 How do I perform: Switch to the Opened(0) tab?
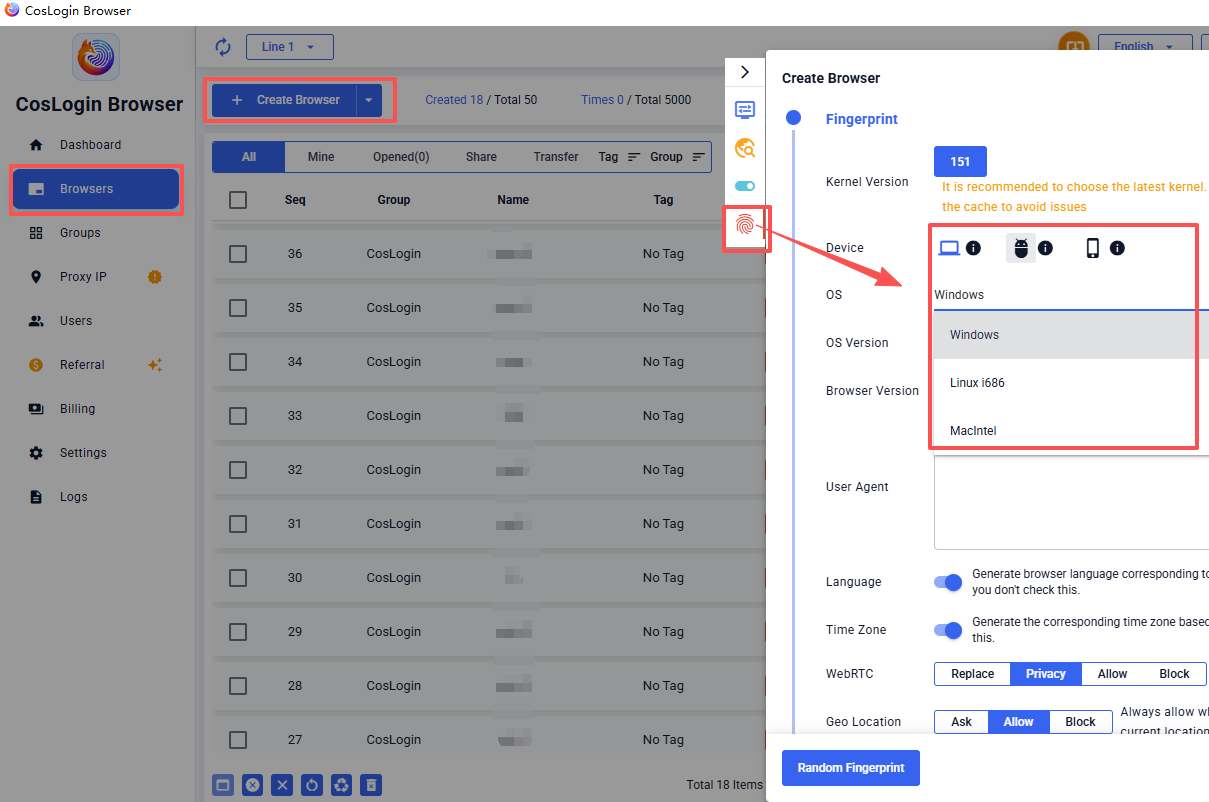point(401,157)
